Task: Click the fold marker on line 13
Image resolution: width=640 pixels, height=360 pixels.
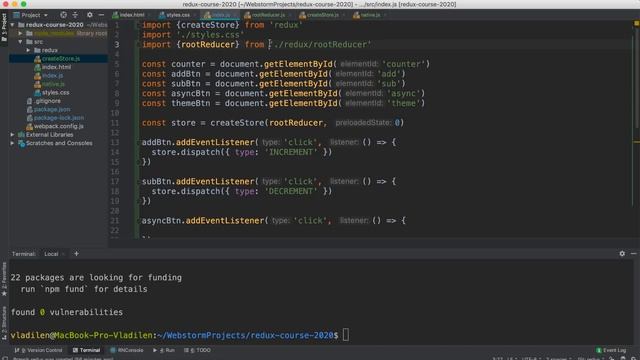Action: [x=138, y=142]
